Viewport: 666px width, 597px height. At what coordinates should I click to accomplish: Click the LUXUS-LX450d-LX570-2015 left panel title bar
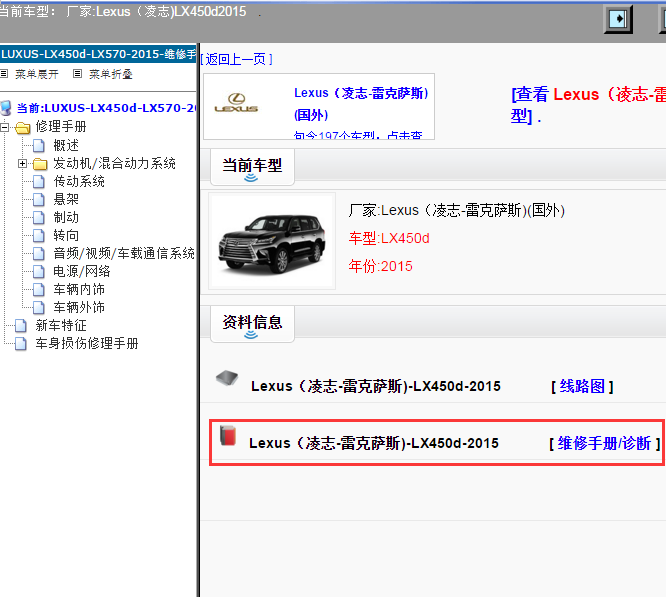click(98, 54)
